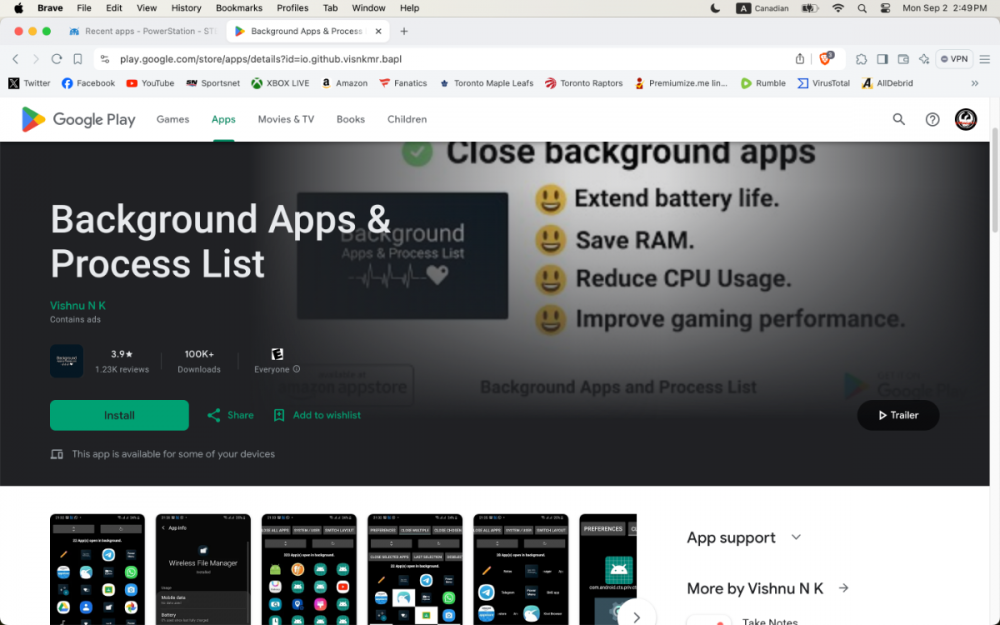Open the Brave sidebar panel icon
The height and width of the screenshot is (625, 1000).
[x=882, y=59]
